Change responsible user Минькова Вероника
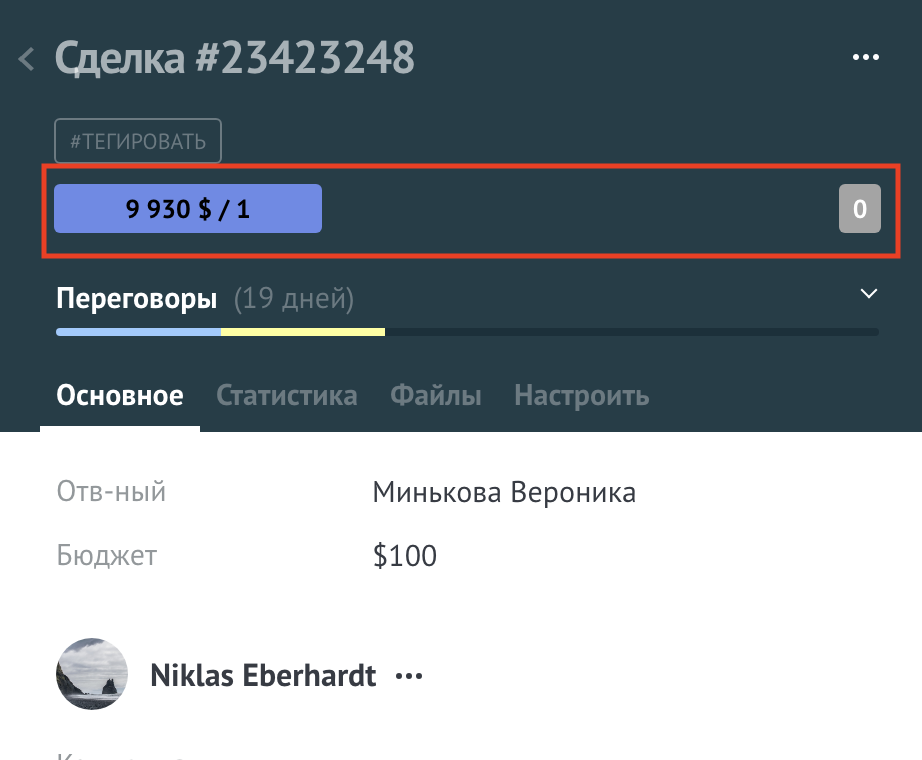The height and width of the screenshot is (760, 922). [x=503, y=492]
